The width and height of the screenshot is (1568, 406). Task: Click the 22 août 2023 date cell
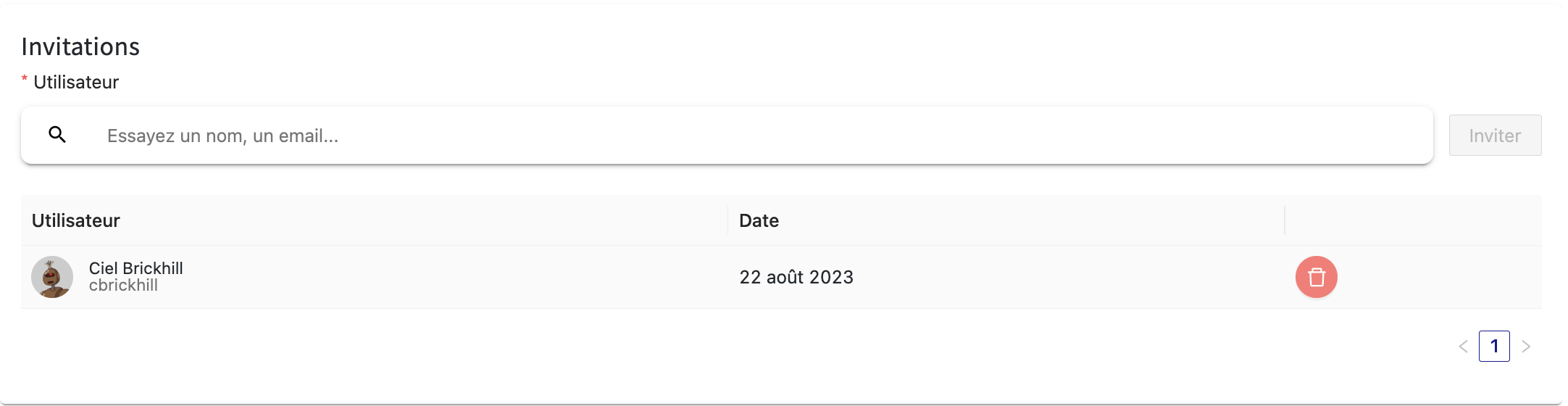click(796, 277)
